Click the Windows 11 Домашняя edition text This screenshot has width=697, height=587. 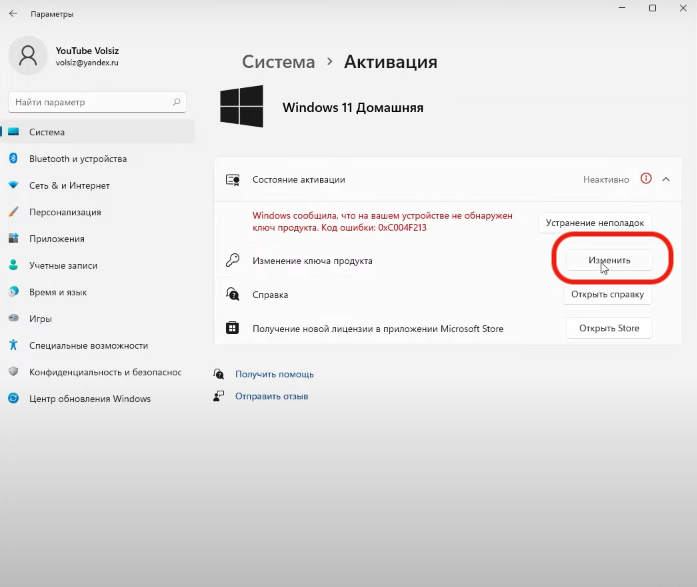tap(353, 108)
